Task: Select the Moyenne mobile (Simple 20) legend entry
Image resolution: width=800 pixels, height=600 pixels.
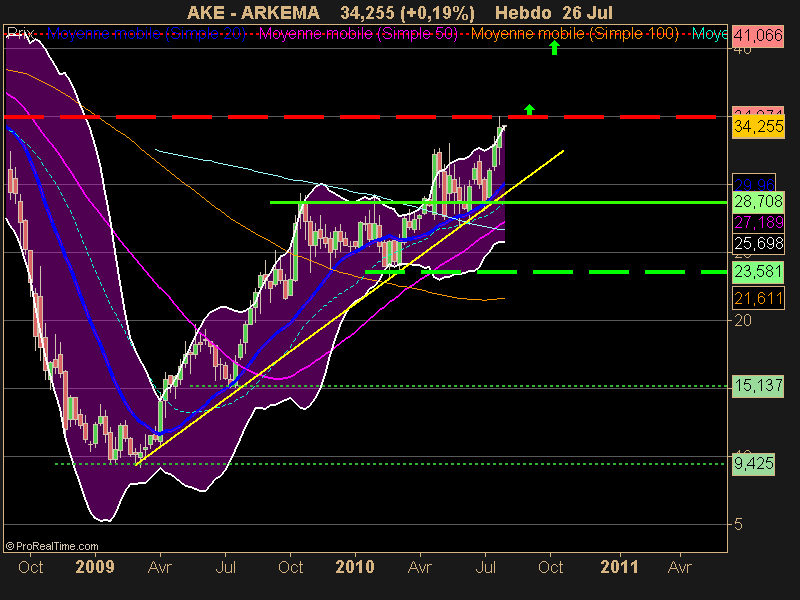Action: click(x=146, y=34)
